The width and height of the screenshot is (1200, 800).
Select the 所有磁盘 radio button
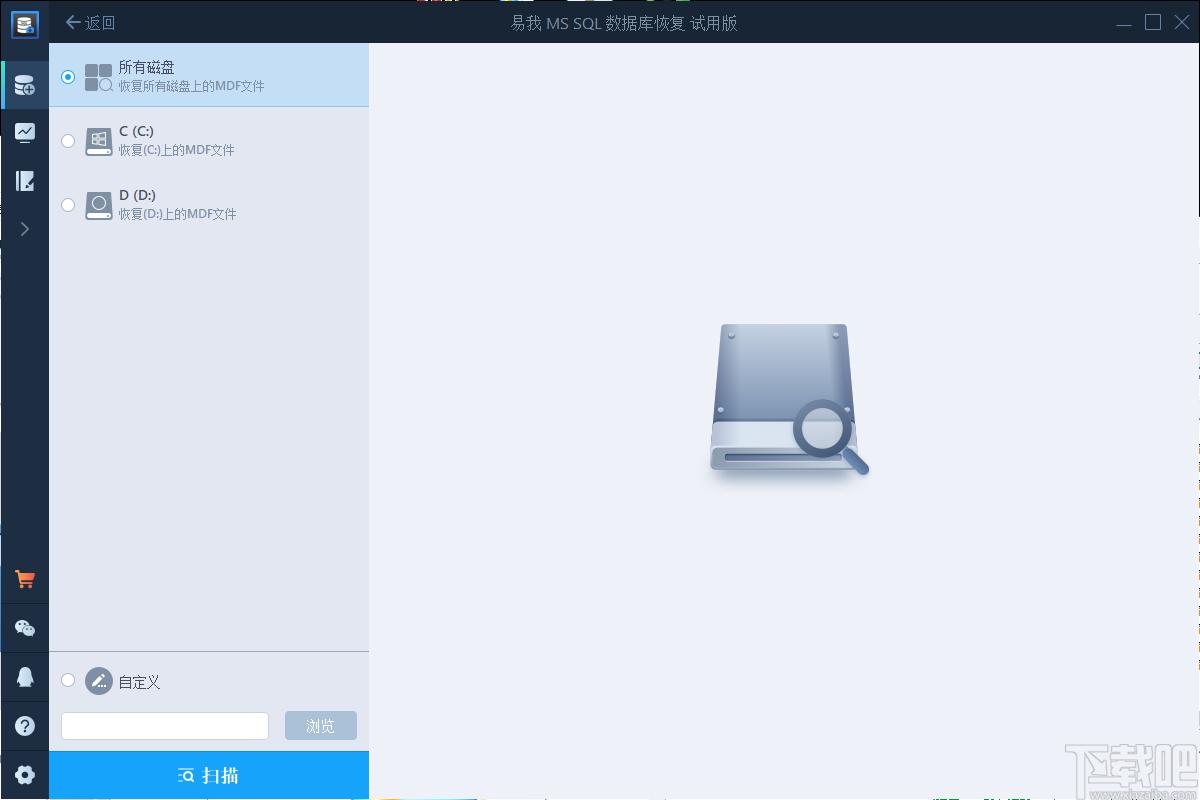click(68, 76)
